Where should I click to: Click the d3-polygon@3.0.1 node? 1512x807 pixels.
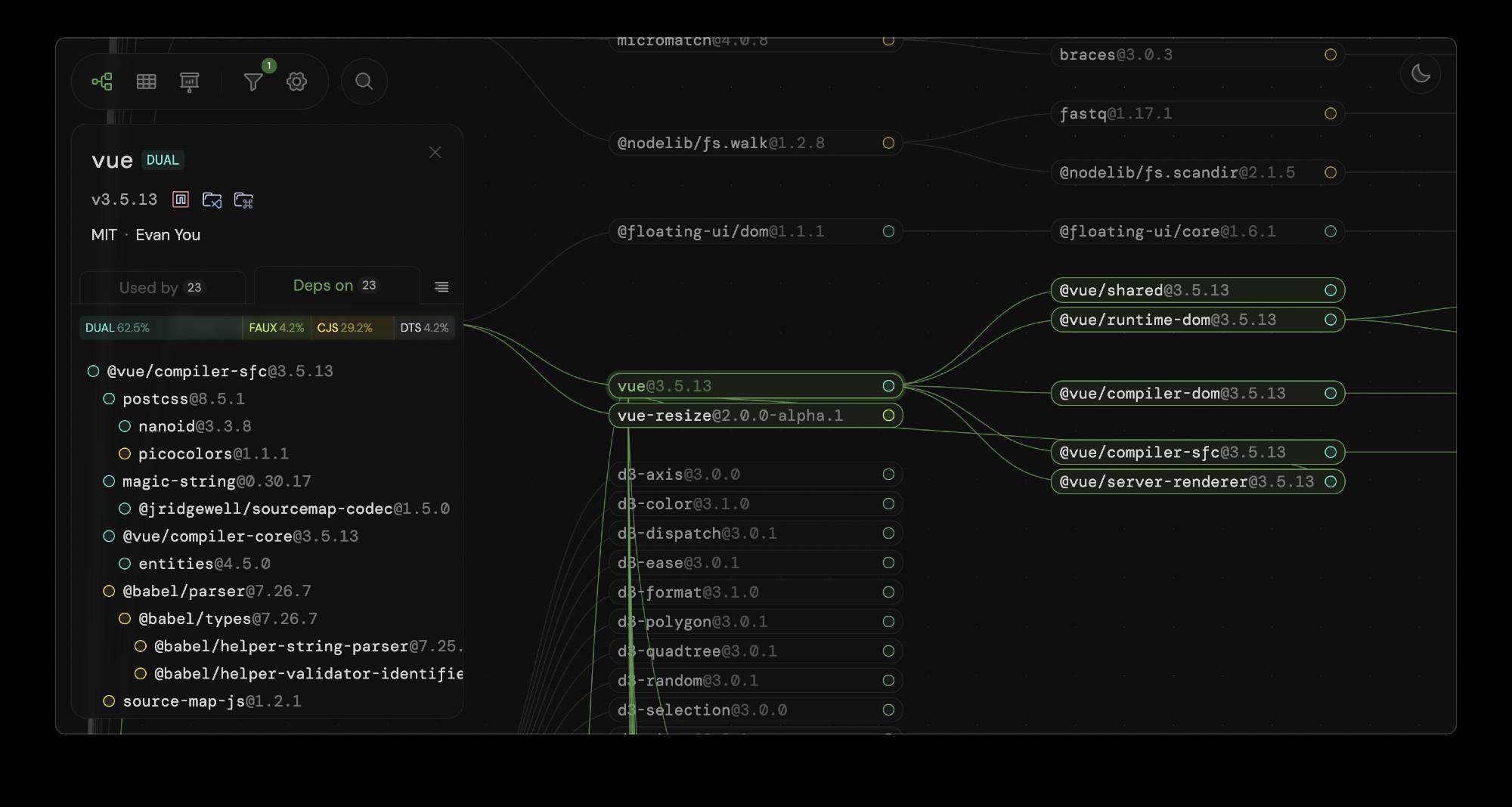755,622
